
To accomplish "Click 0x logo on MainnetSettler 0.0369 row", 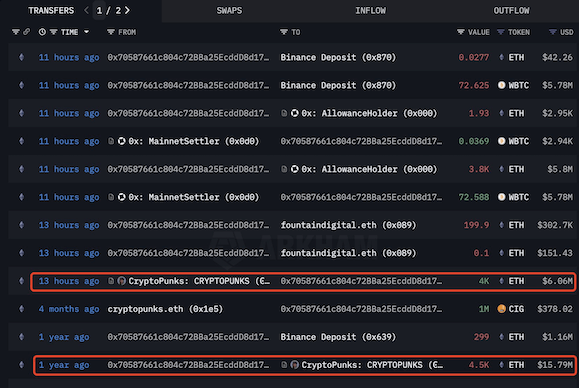I will (121, 141).
